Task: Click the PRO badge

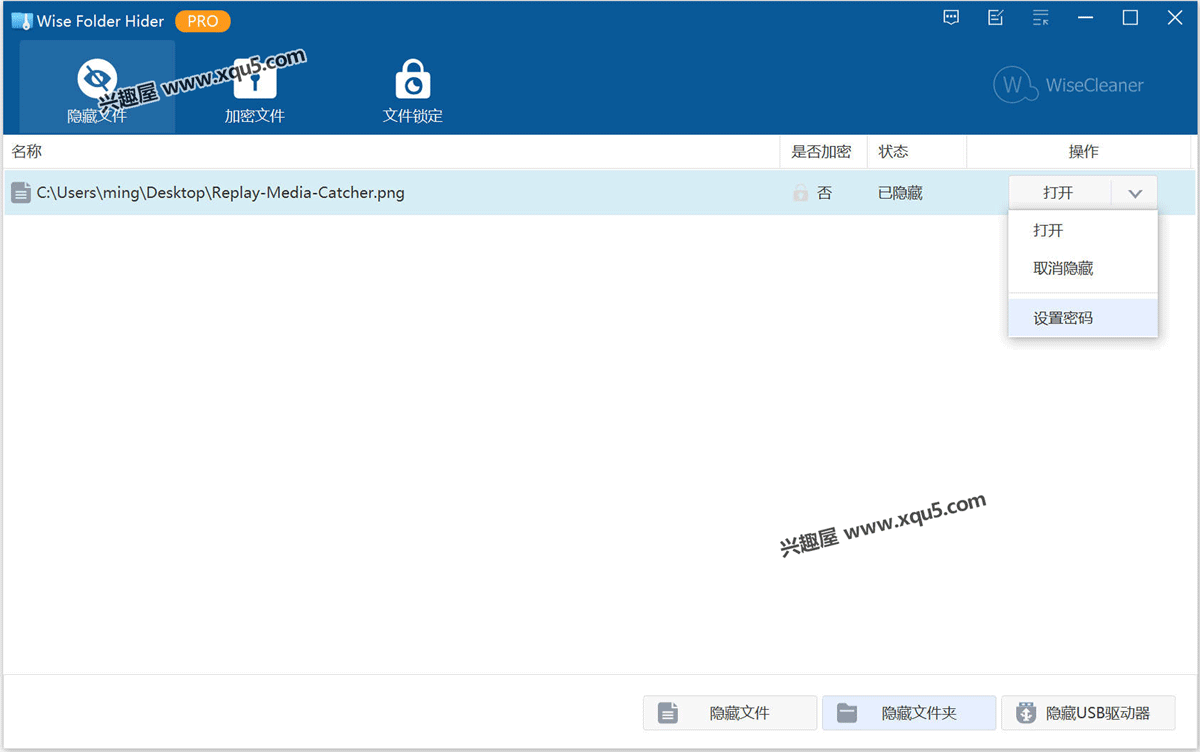Action: pos(203,21)
